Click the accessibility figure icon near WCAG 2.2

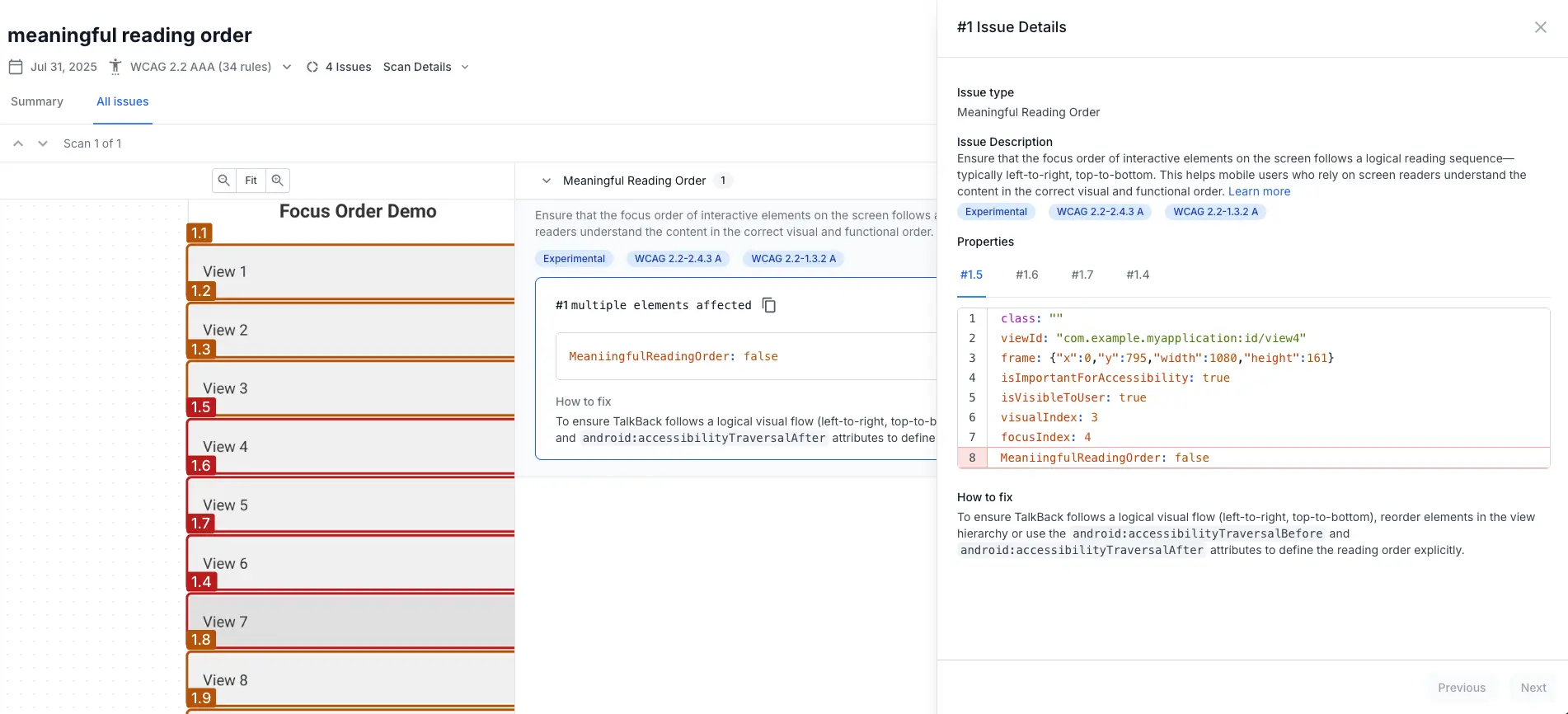click(x=115, y=67)
